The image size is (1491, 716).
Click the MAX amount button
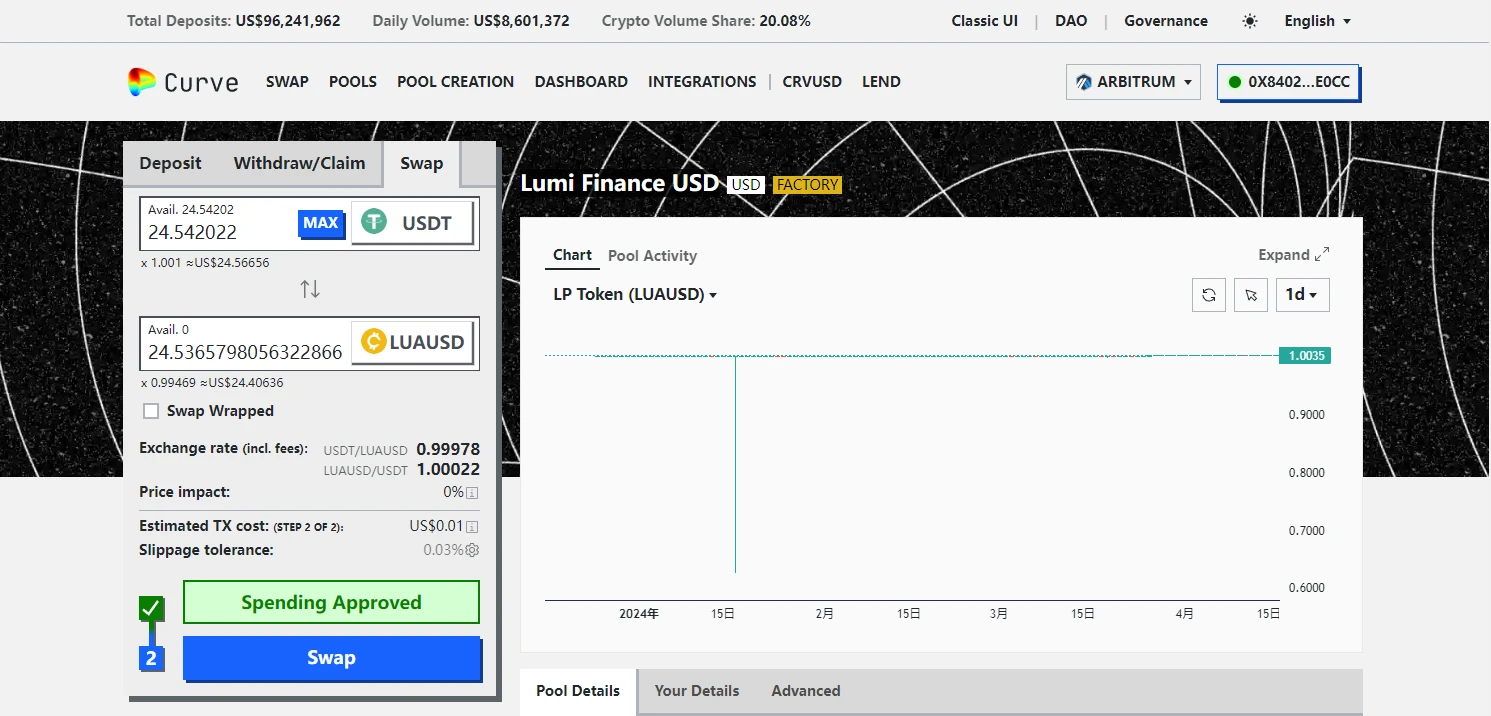coord(320,223)
